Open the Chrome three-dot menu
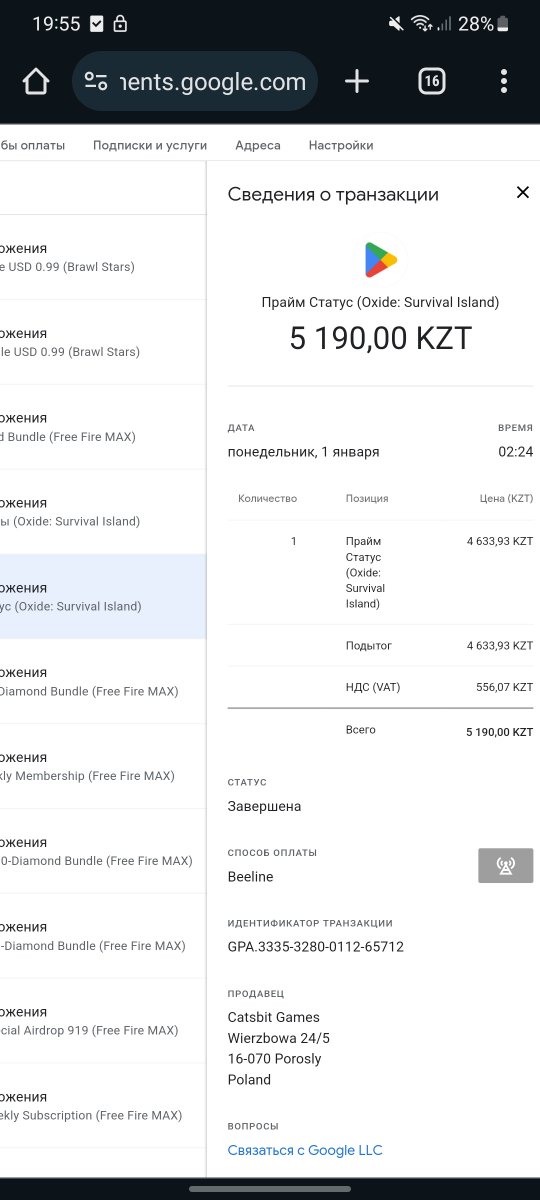 pyautogui.click(x=504, y=82)
